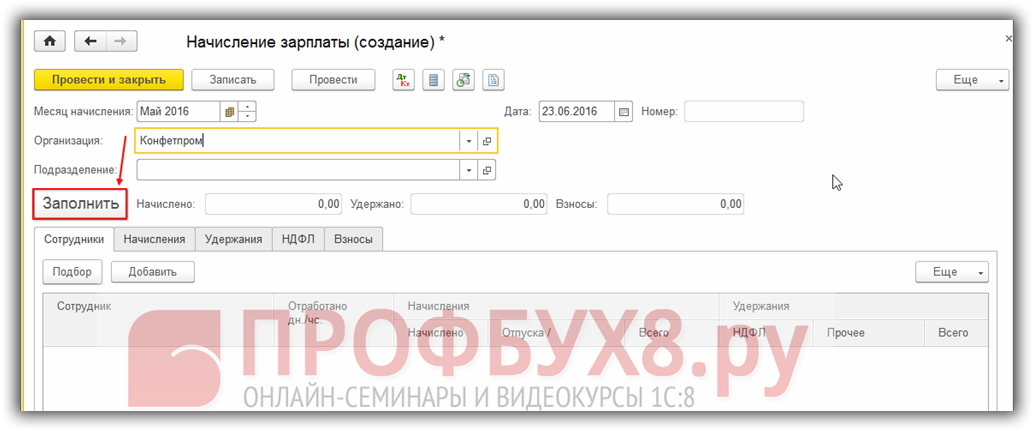Open the Еще menu above the table

point(952,272)
